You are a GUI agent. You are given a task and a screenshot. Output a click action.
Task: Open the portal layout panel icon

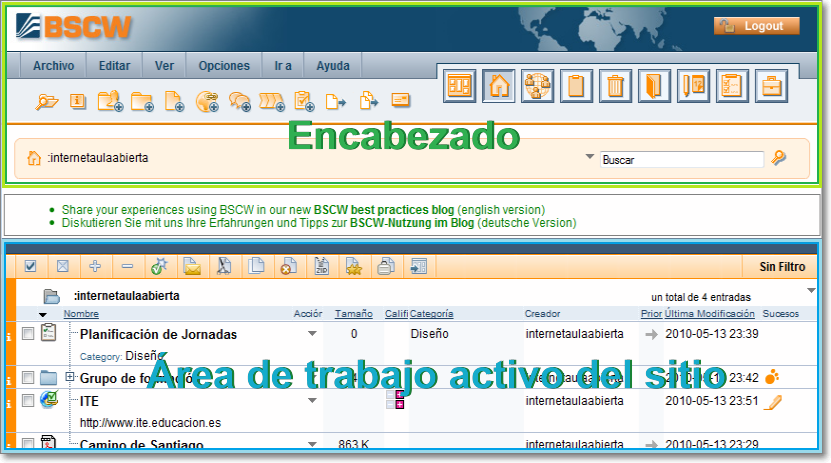(459, 86)
